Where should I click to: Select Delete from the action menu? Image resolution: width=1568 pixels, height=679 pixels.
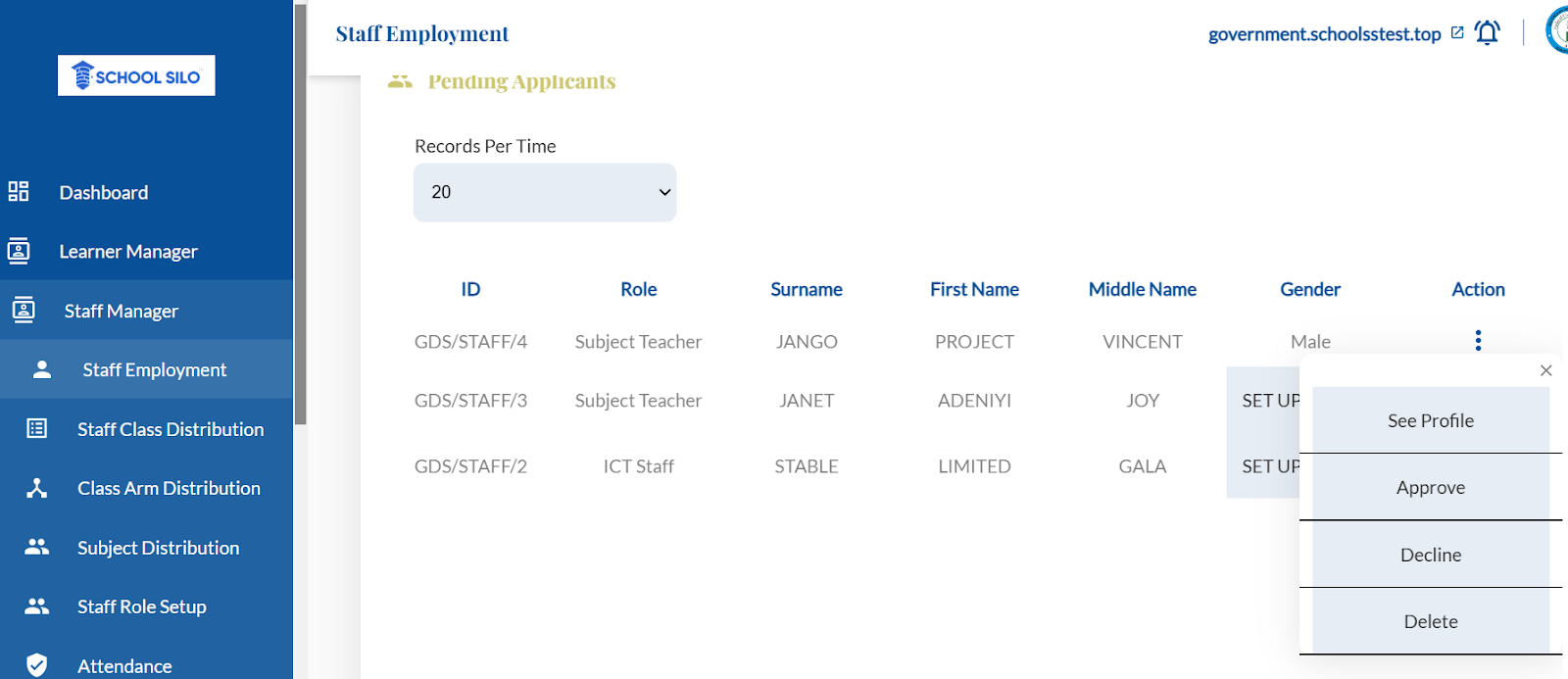1430,621
